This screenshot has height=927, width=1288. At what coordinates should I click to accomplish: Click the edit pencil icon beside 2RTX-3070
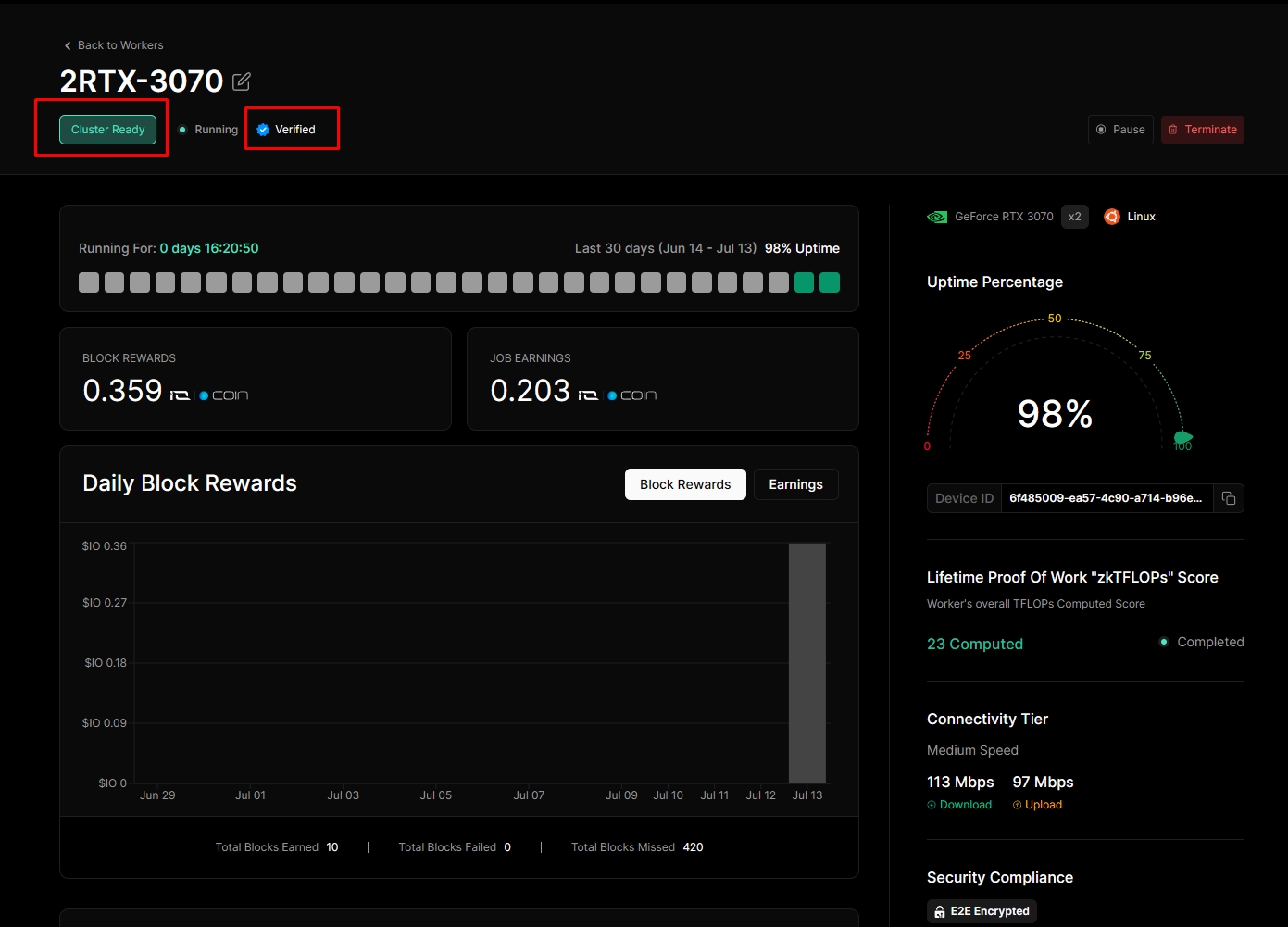(242, 81)
